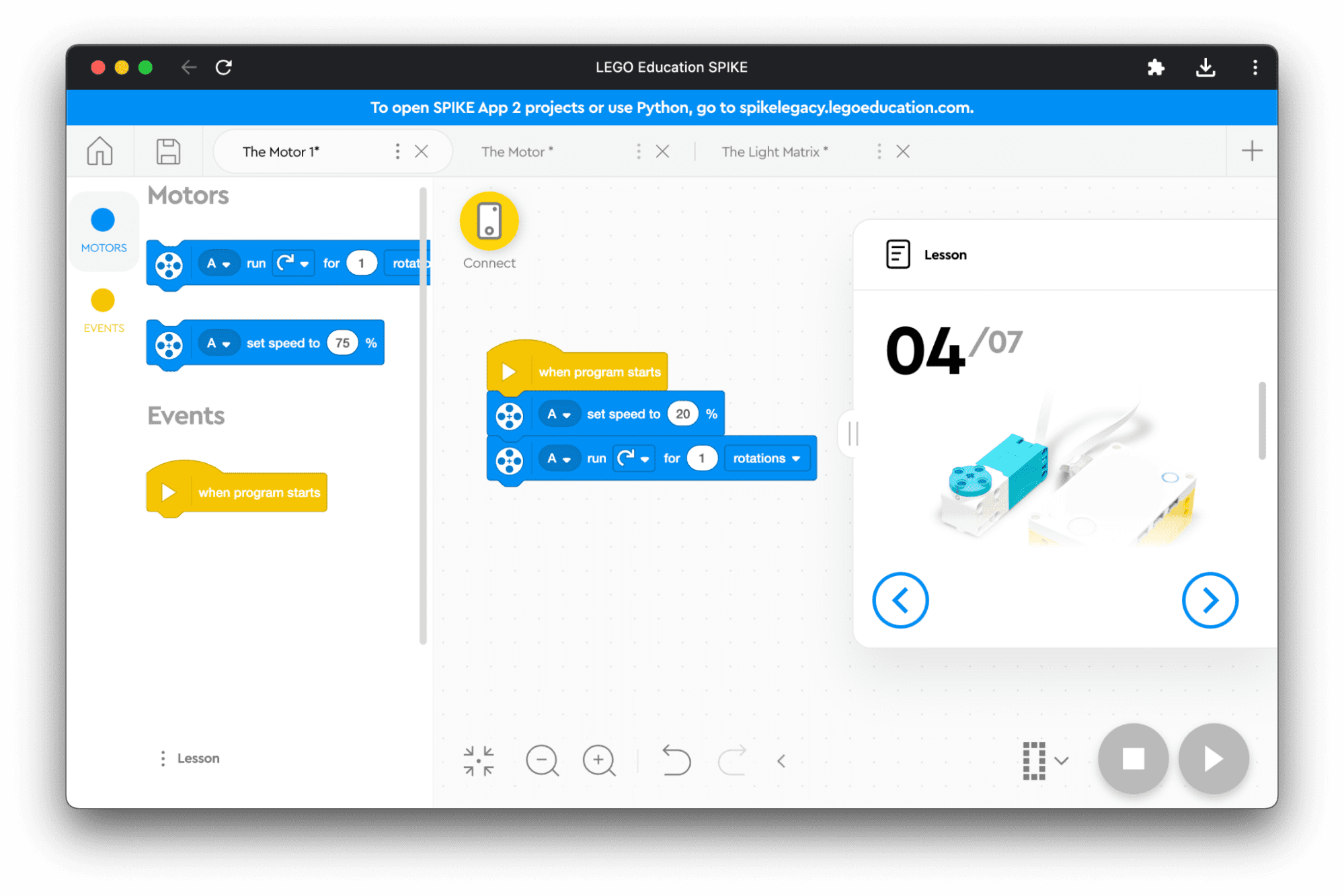Click the fit-to-screen collapse icon
Viewport: 1344px width, 896px height.
[479, 760]
